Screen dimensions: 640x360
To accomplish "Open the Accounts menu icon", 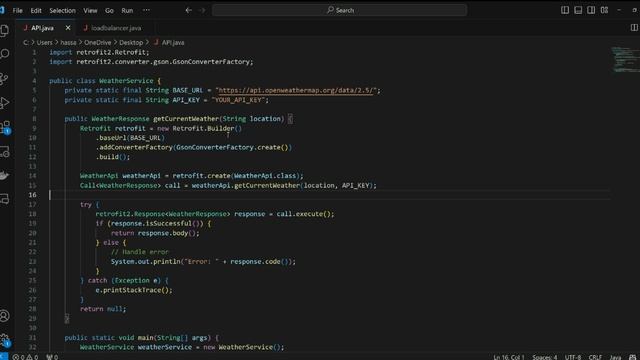I will click(4, 316).
